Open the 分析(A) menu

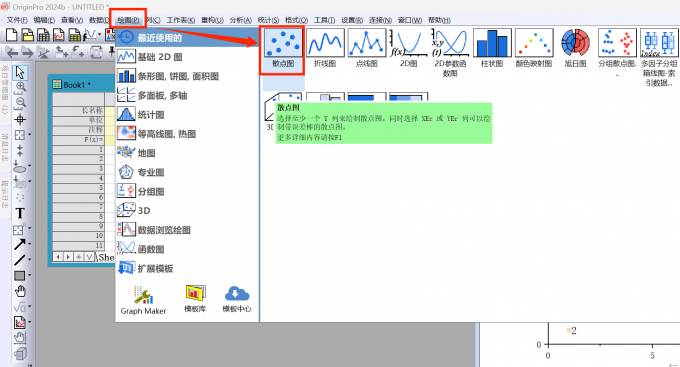241,20
